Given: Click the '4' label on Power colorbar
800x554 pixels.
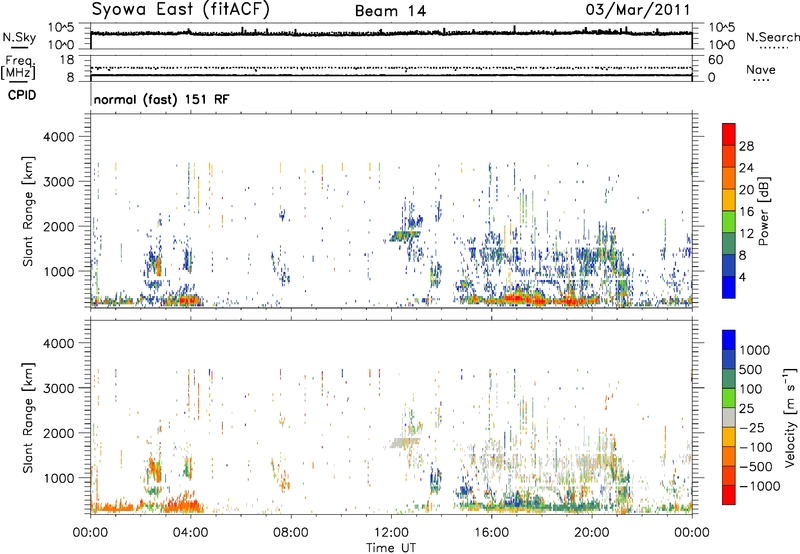Looking at the screenshot, I should coord(742,278).
